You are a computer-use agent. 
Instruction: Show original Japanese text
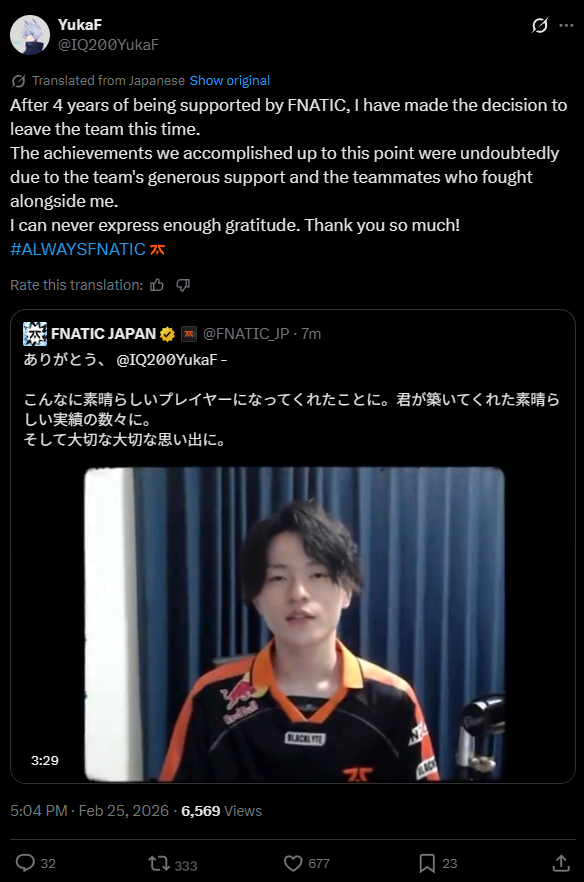point(230,80)
